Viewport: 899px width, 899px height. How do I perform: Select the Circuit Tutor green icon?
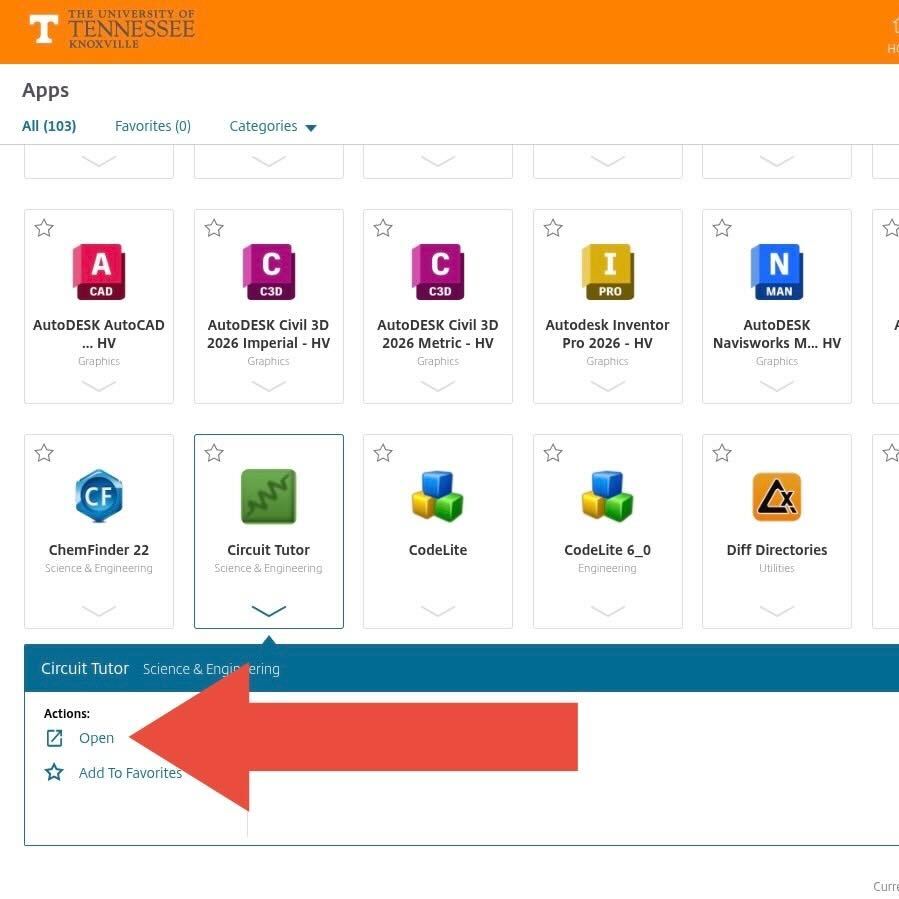click(x=268, y=497)
